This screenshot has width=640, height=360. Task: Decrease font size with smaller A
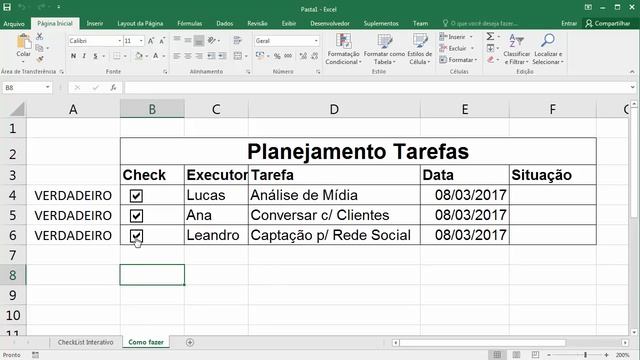(162, 41)
